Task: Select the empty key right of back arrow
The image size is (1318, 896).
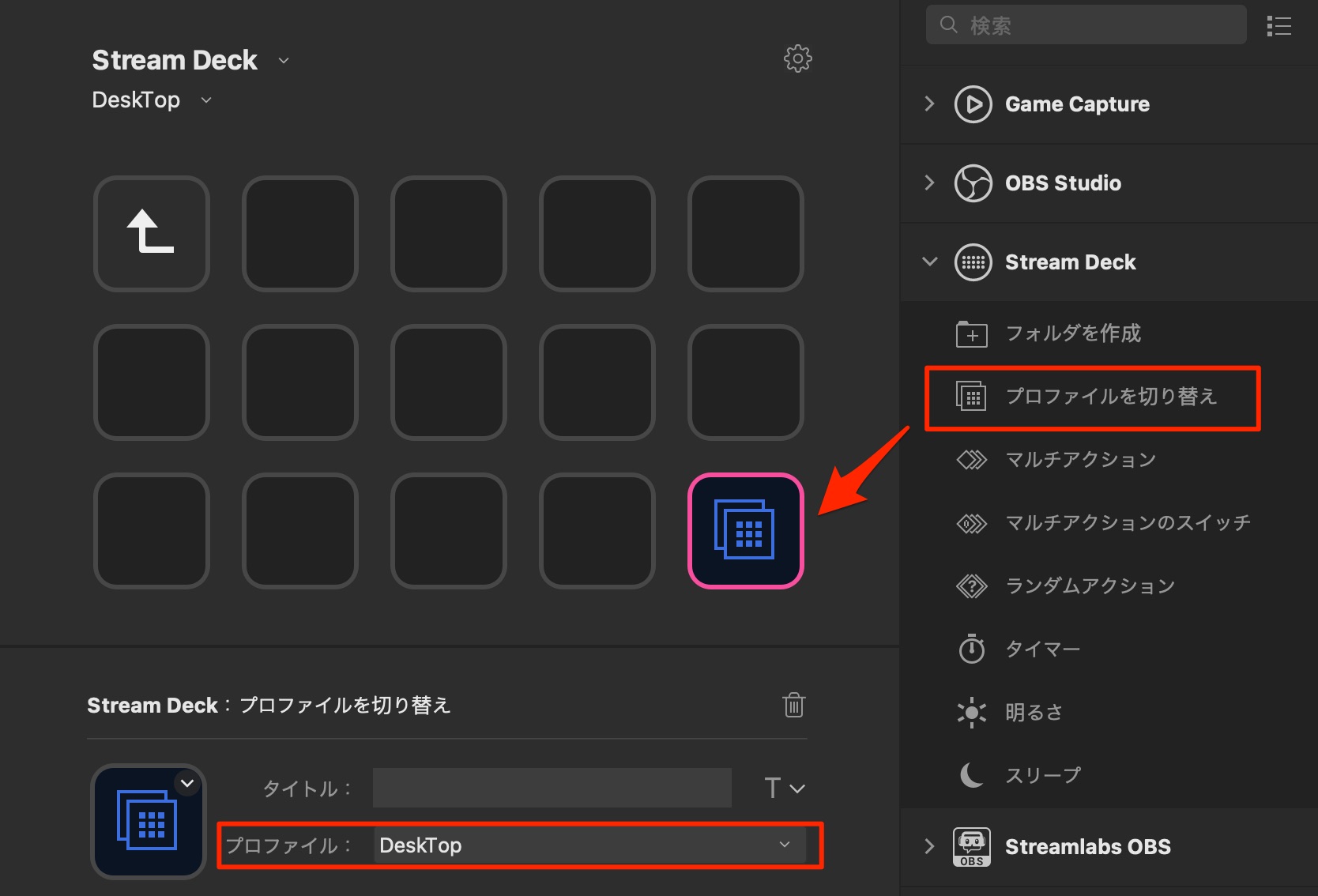Action: 299,233
